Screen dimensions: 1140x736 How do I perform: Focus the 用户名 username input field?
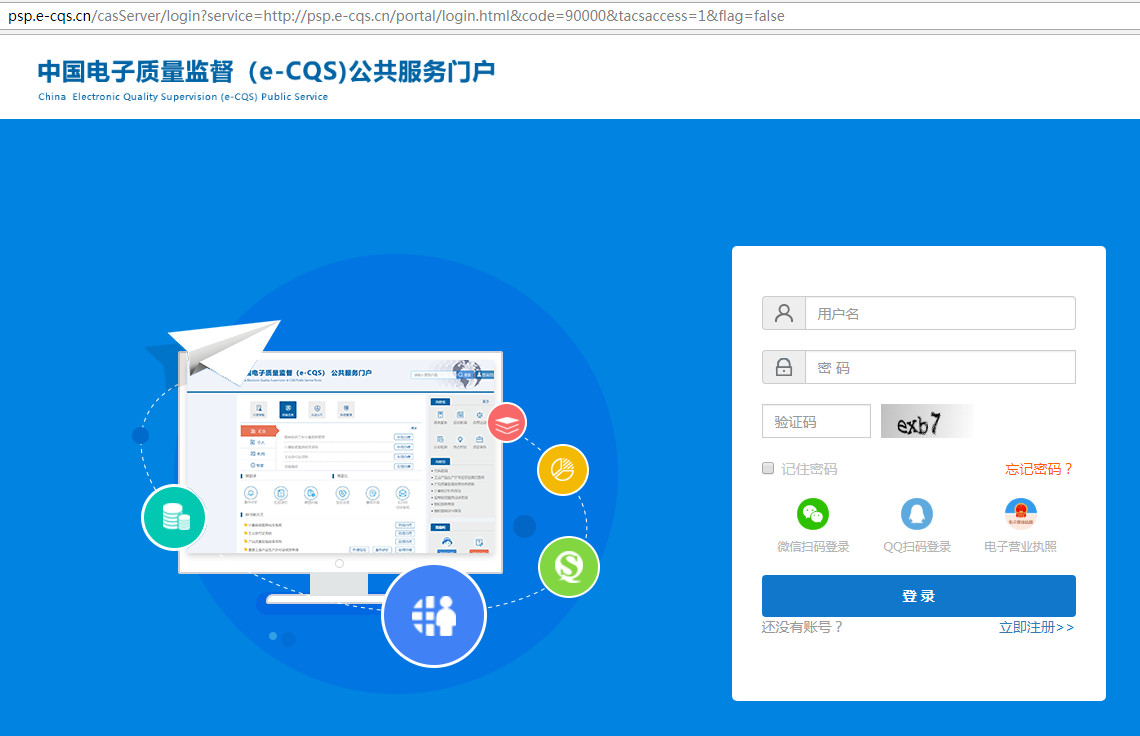click(940, 313)
